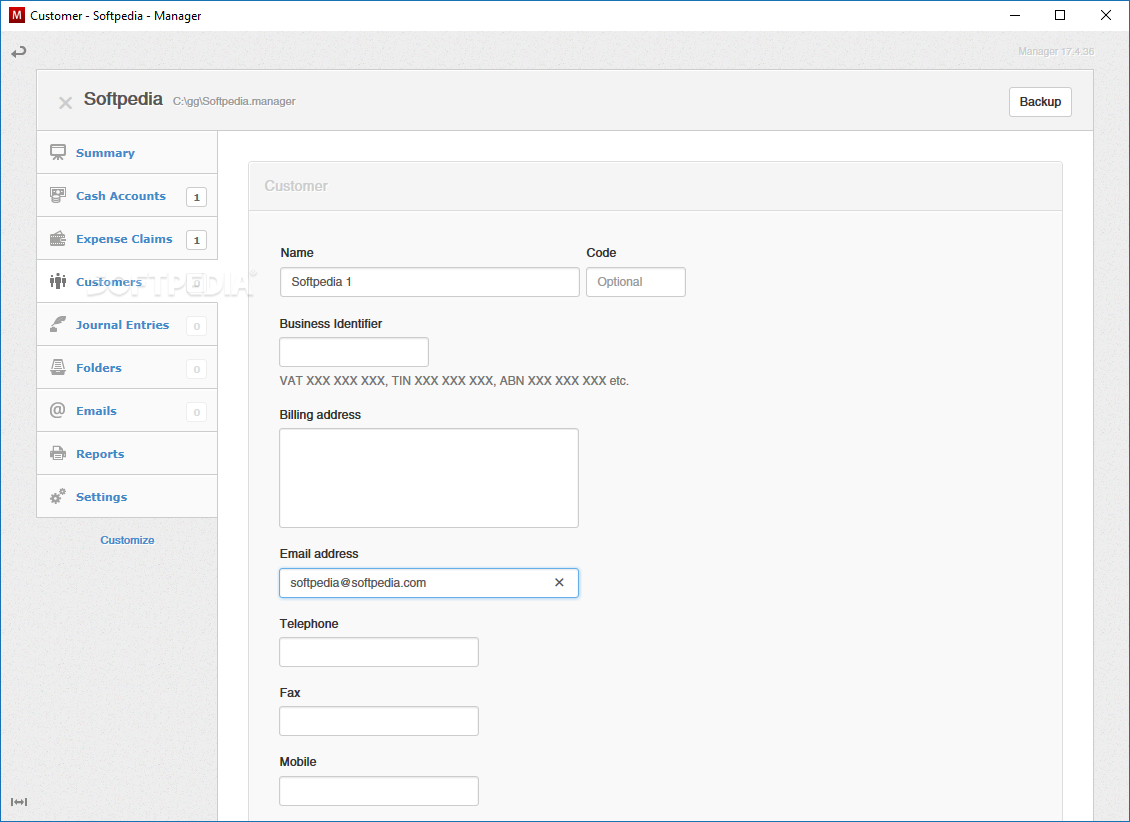Clear the email address with the X icon
Image resolution: width=1130 pixels, height=822 pixels.
559,582
